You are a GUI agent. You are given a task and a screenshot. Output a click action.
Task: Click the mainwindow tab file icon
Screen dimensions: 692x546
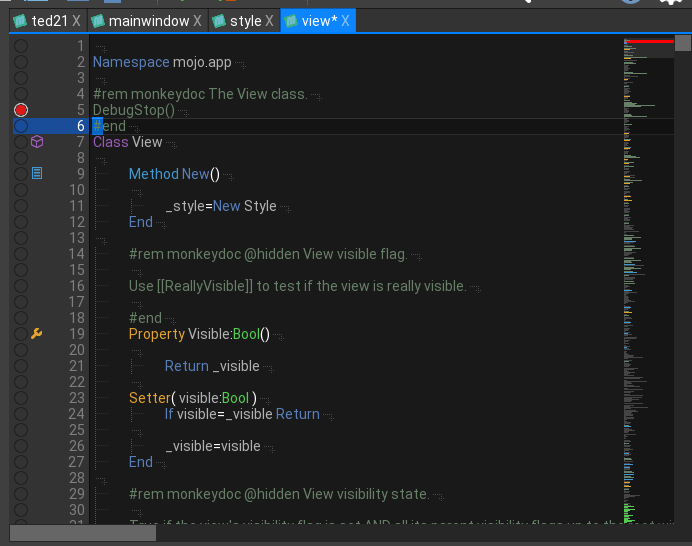point(98,21)
